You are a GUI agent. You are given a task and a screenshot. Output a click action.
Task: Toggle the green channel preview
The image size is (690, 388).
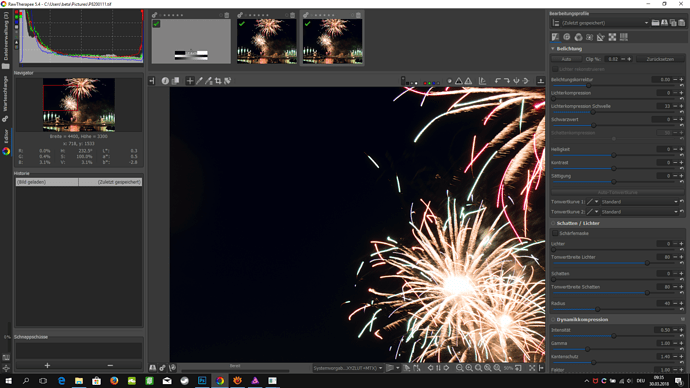[x=429, y=83]
